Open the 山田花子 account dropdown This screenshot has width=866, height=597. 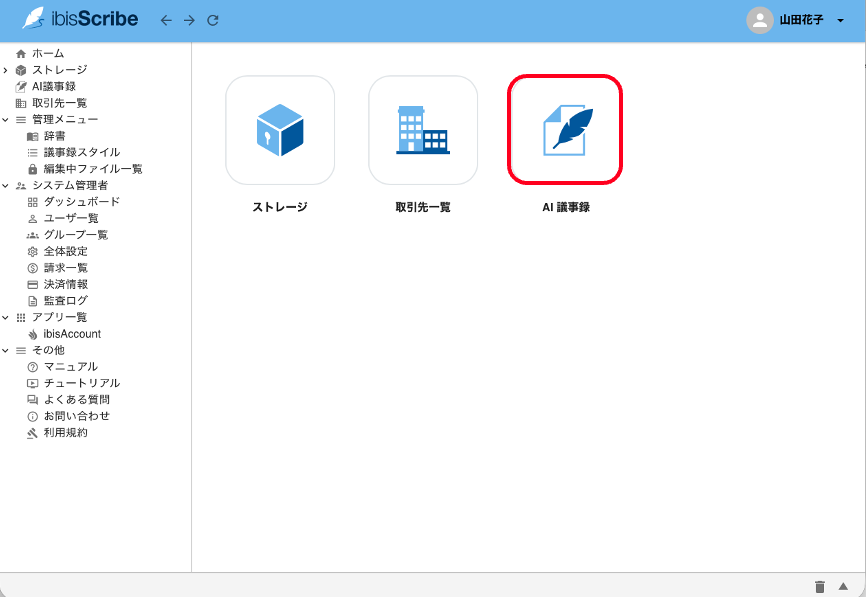[x=840, y=20]
